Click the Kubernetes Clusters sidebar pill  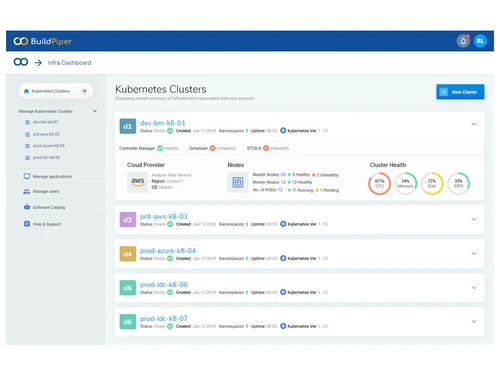[x=56, y=91]
